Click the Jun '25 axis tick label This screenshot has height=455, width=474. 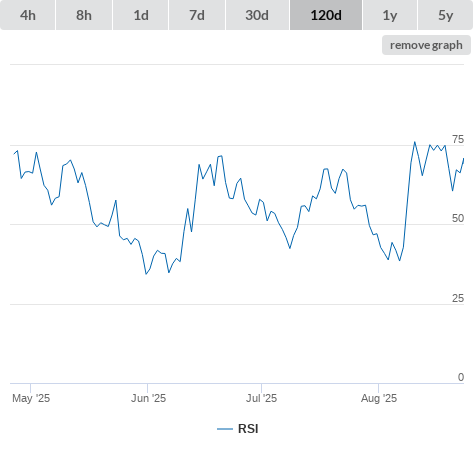tap(148, 398)
